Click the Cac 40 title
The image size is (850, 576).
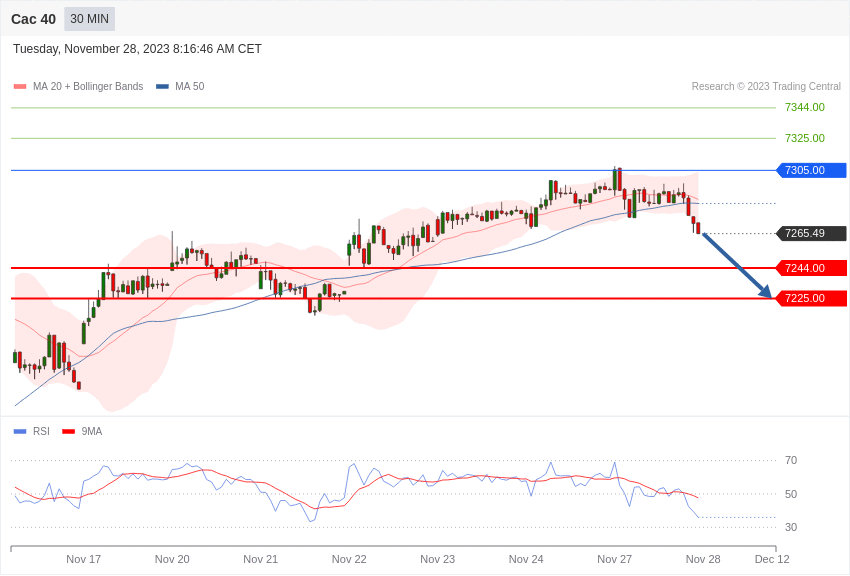point(33,20)
